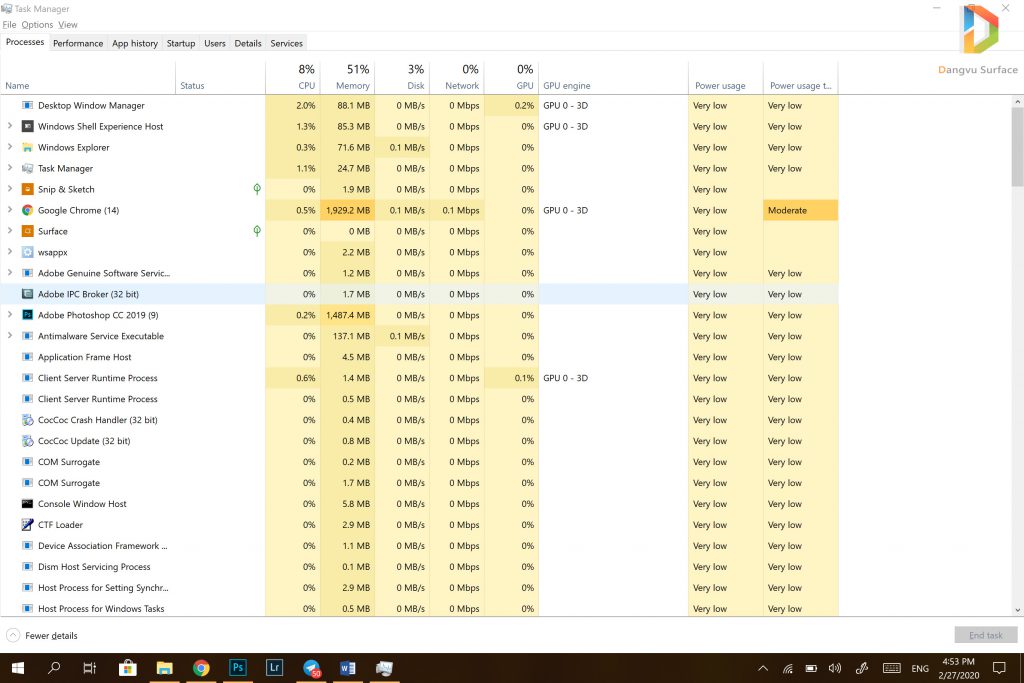Click the Windows Explorer process icon
Viewport: 1024px width, 683px height.
[28, 147]
